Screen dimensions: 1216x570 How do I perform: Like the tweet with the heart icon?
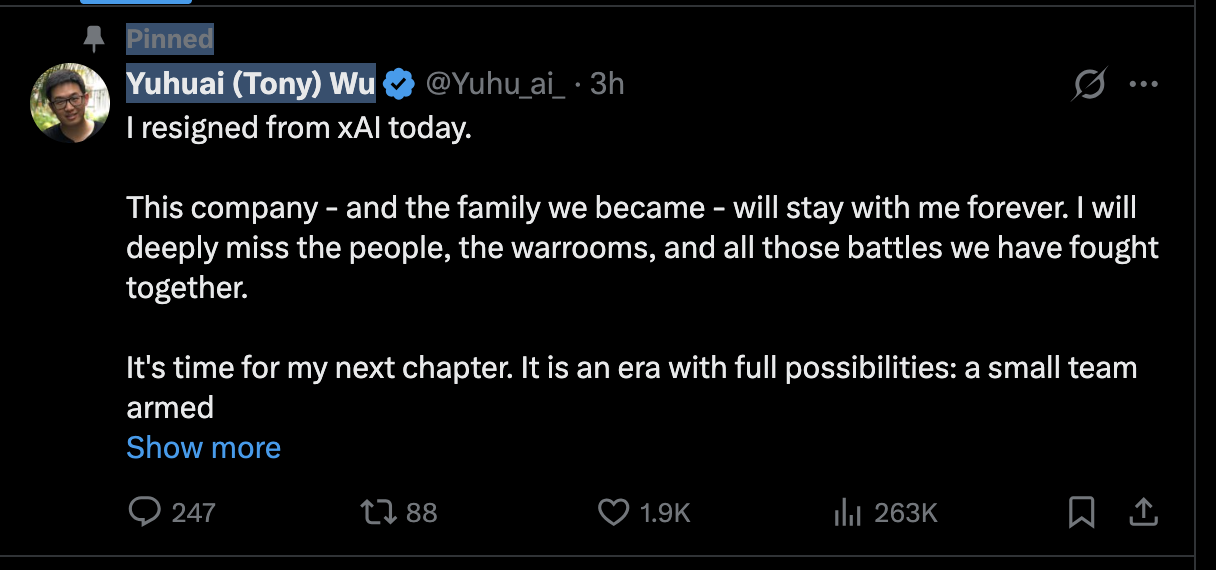(x=613, y=513)
